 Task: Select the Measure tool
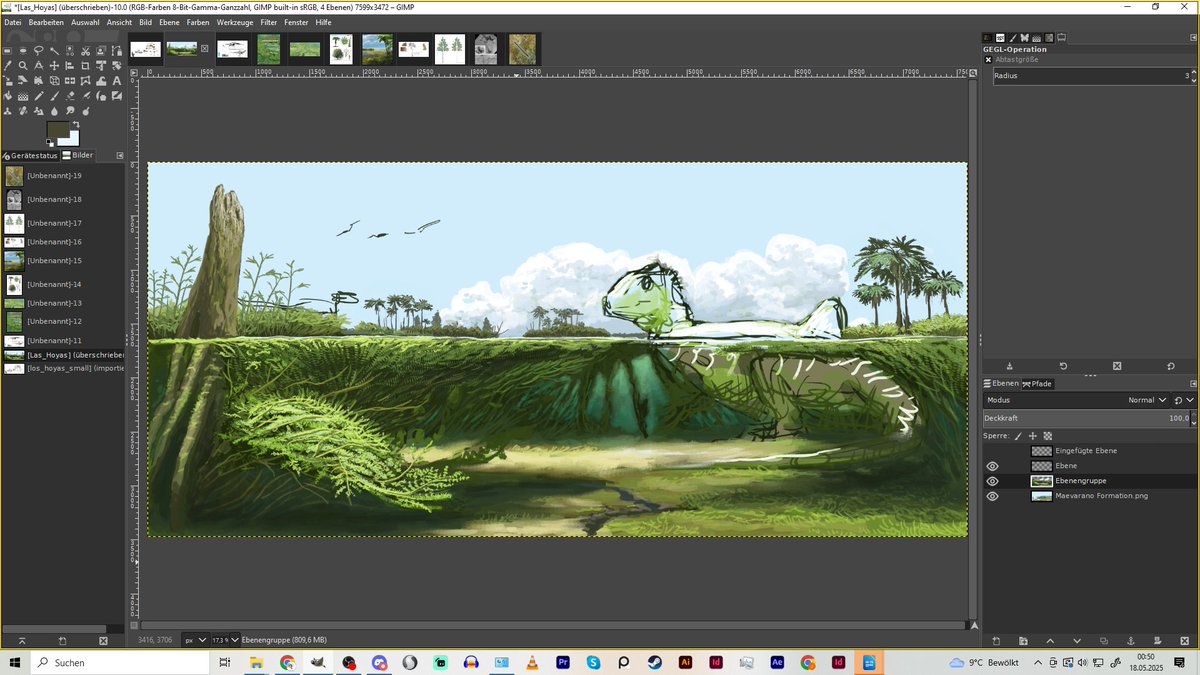point(38,66)
